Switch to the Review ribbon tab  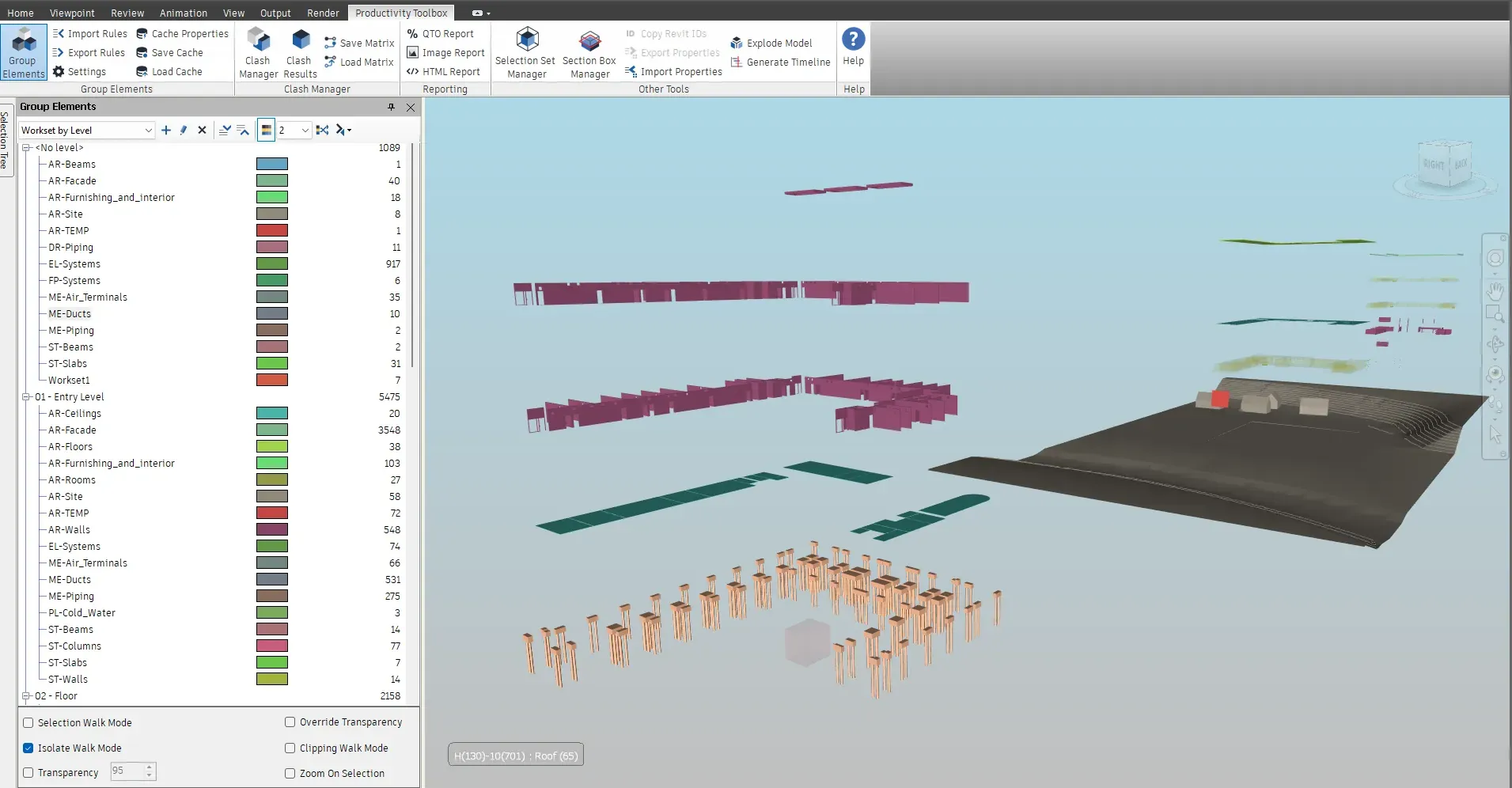[127, 13]
